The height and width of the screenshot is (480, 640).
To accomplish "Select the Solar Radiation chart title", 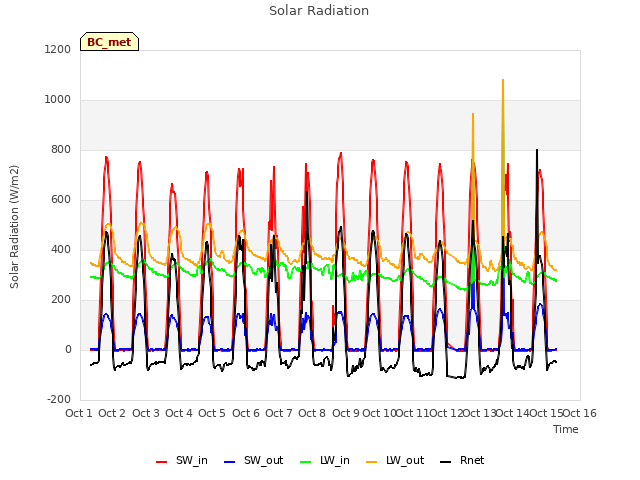I will [319, 11].
